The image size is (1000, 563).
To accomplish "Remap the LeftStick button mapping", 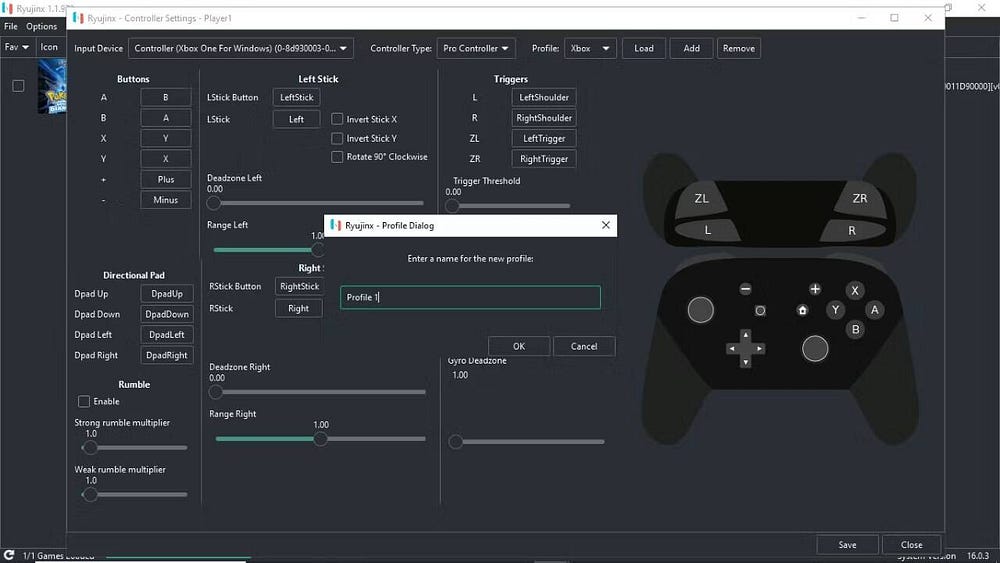I will (297, 98).
